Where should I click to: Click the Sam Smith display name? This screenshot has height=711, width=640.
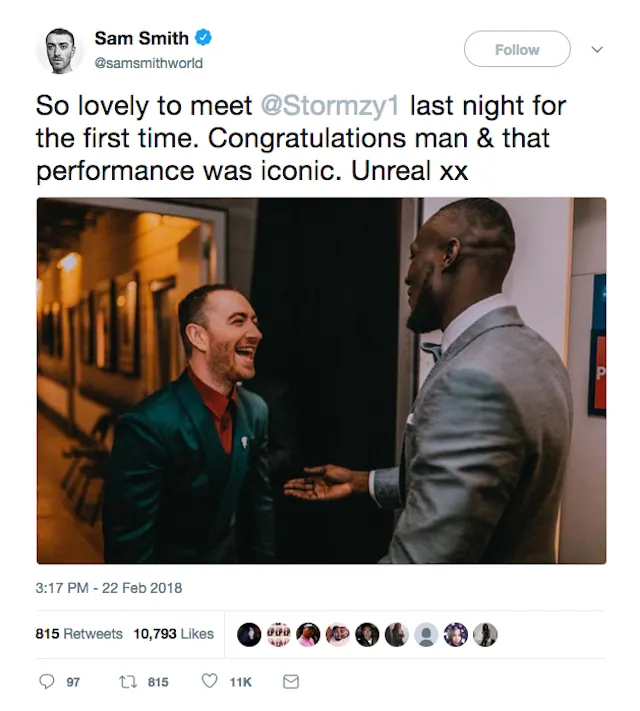[141, 39]
